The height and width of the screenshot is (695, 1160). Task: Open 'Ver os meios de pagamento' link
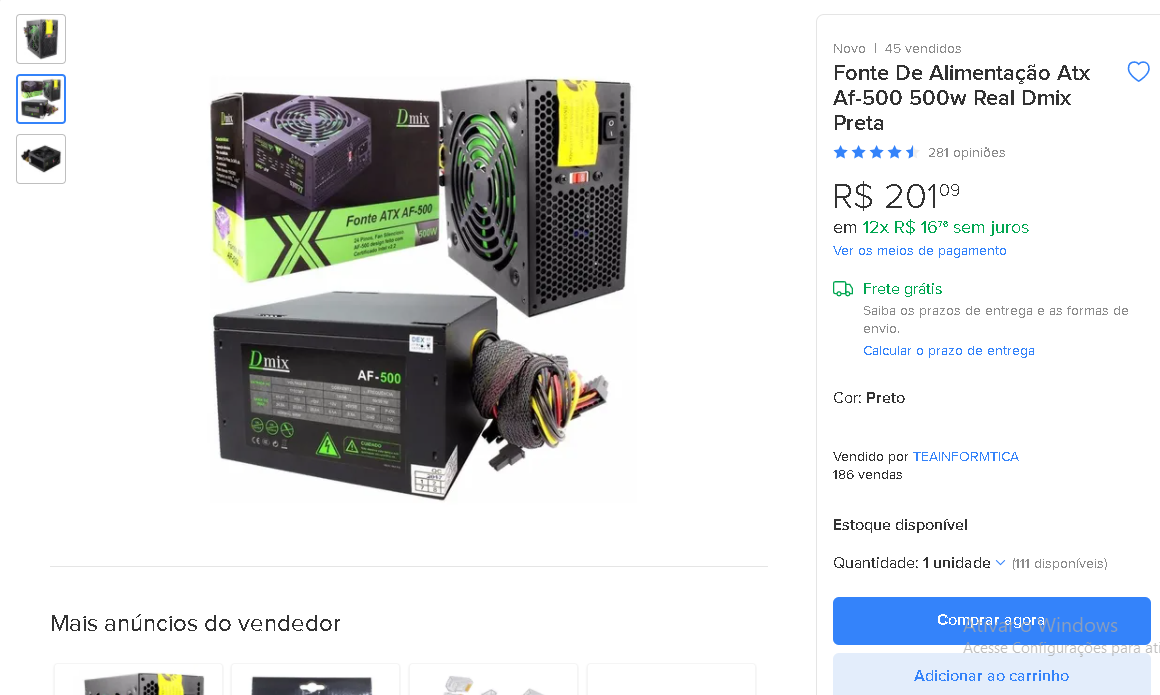point(920,251)
